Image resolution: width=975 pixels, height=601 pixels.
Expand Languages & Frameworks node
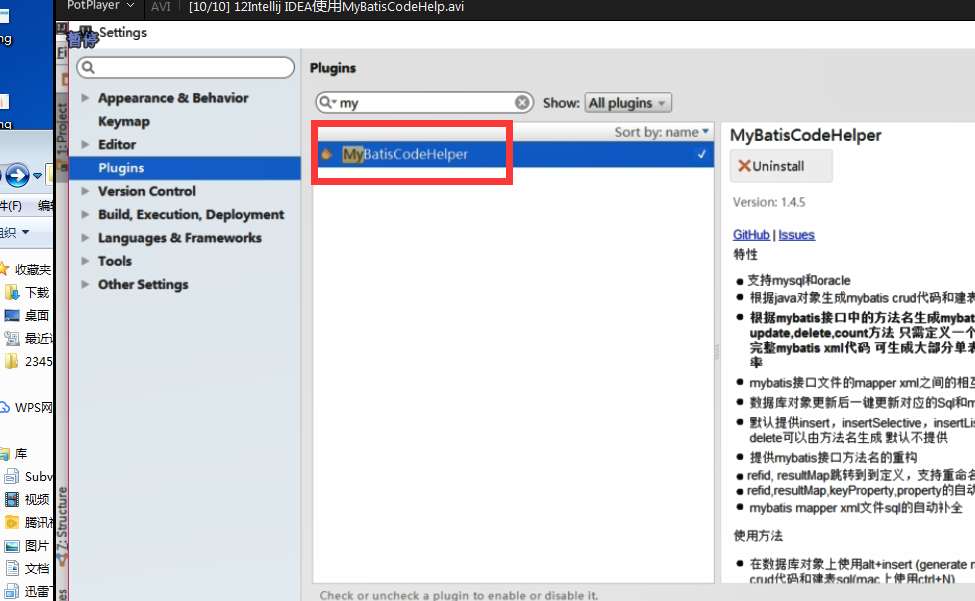tap(85, 237)
